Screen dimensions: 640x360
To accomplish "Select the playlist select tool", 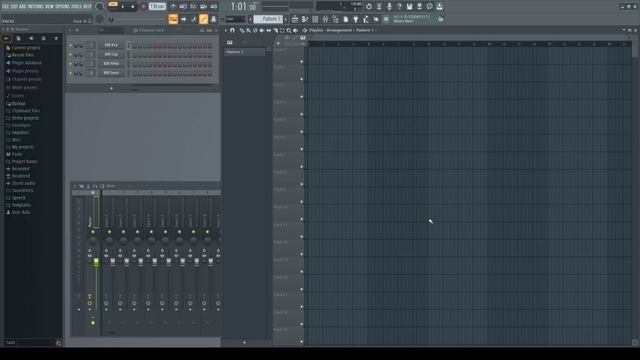I will (x=282, y=31).
